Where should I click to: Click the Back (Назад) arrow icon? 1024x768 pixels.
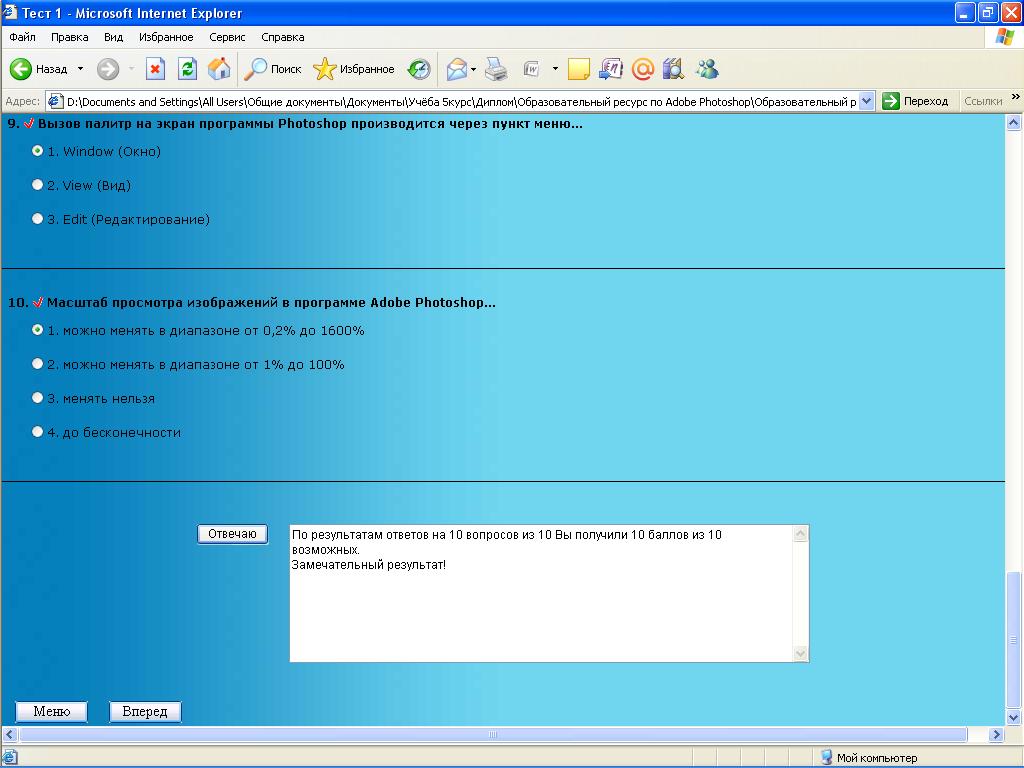(21, 69)
